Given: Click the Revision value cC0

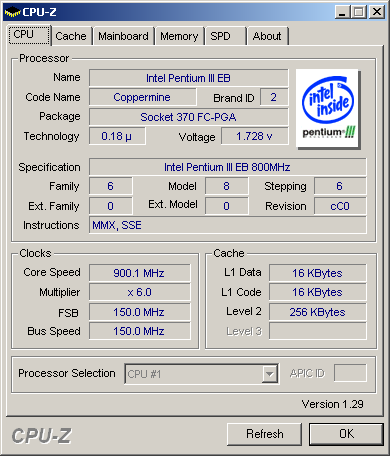Looking at the screenshot, I should [340, 206].
